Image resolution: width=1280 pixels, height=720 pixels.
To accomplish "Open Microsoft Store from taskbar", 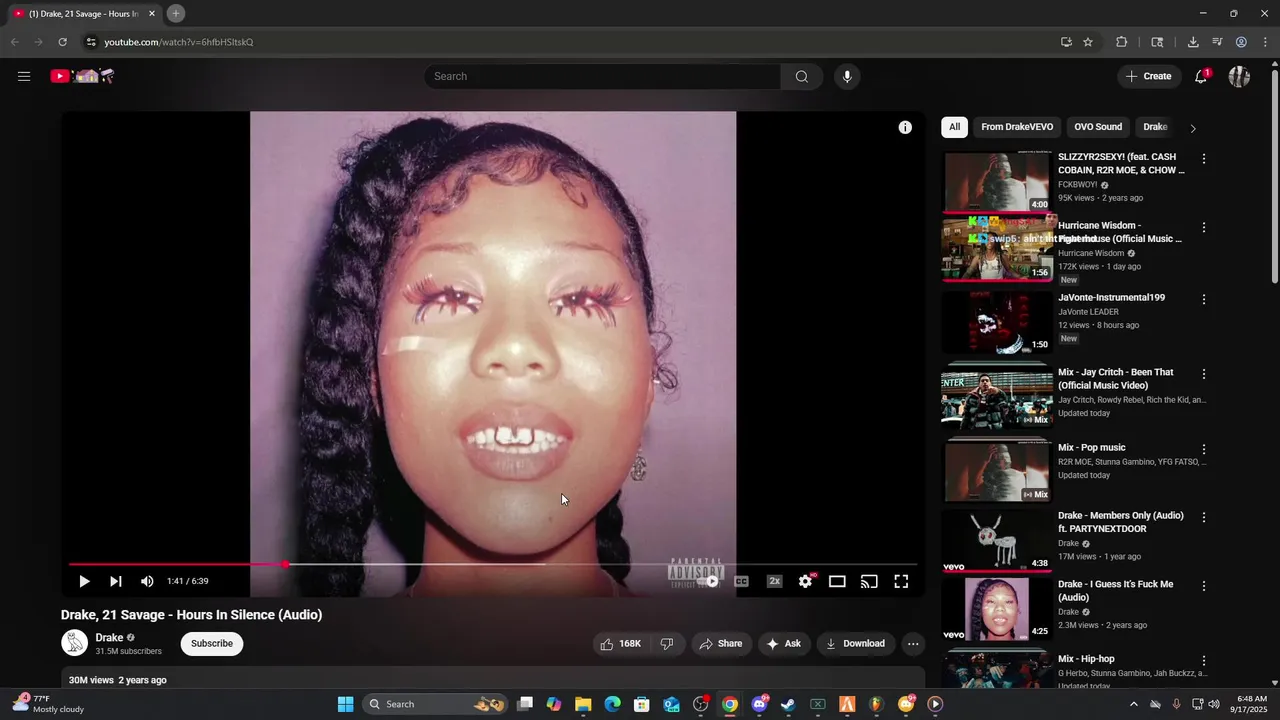I will [642, 704].
